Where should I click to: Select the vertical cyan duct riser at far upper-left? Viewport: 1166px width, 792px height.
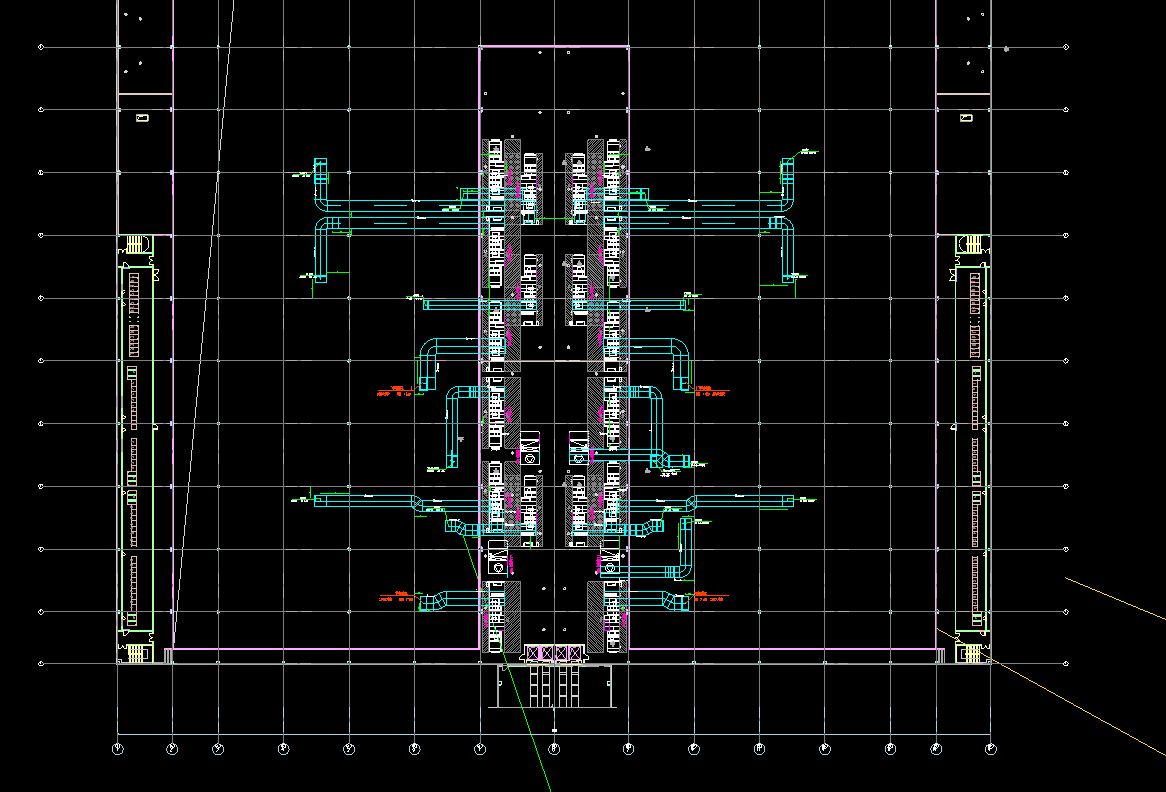click(x=321, y=178)
